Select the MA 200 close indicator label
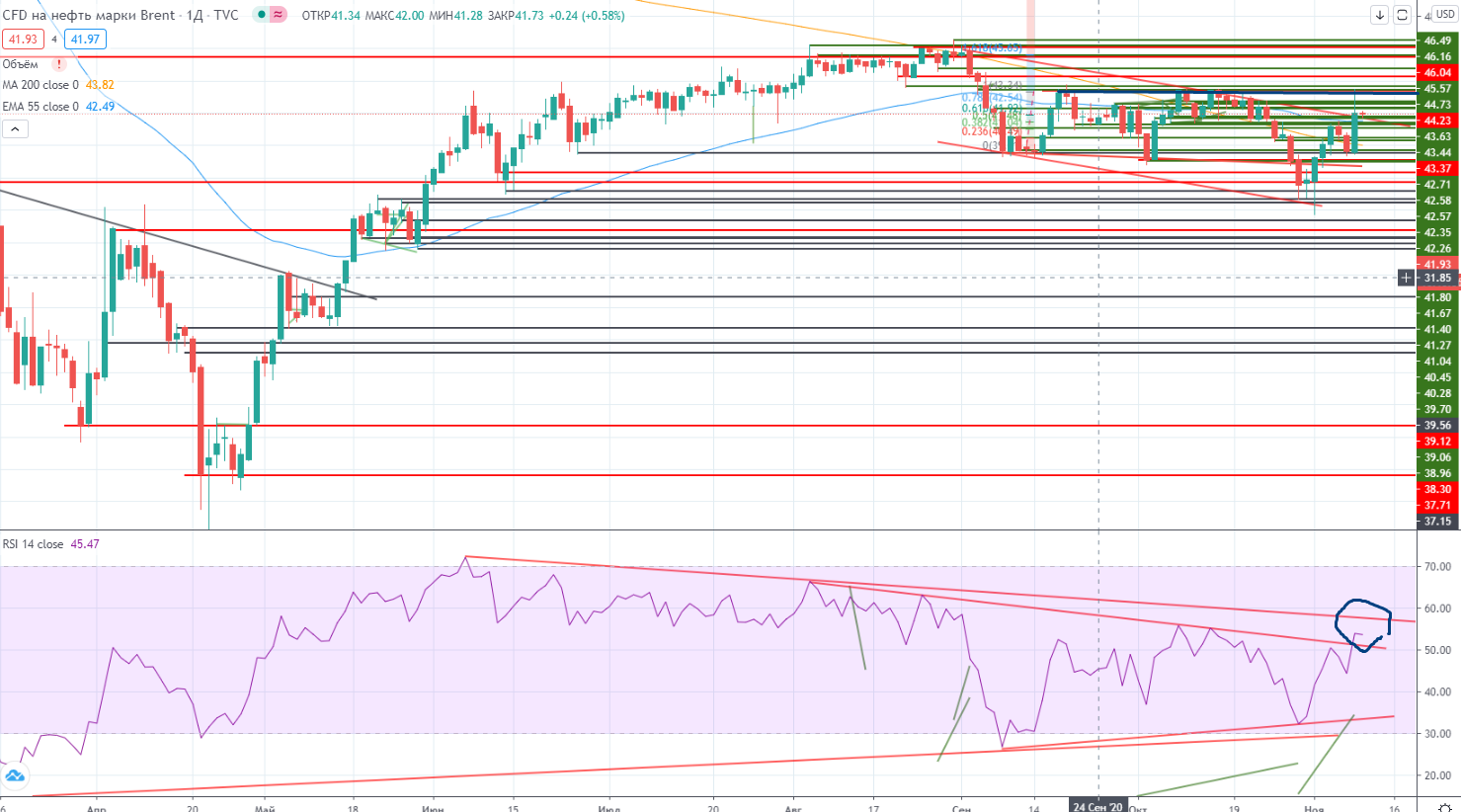Image resolution: width=1461 pixels, height=812 pixels. [40, 85]
